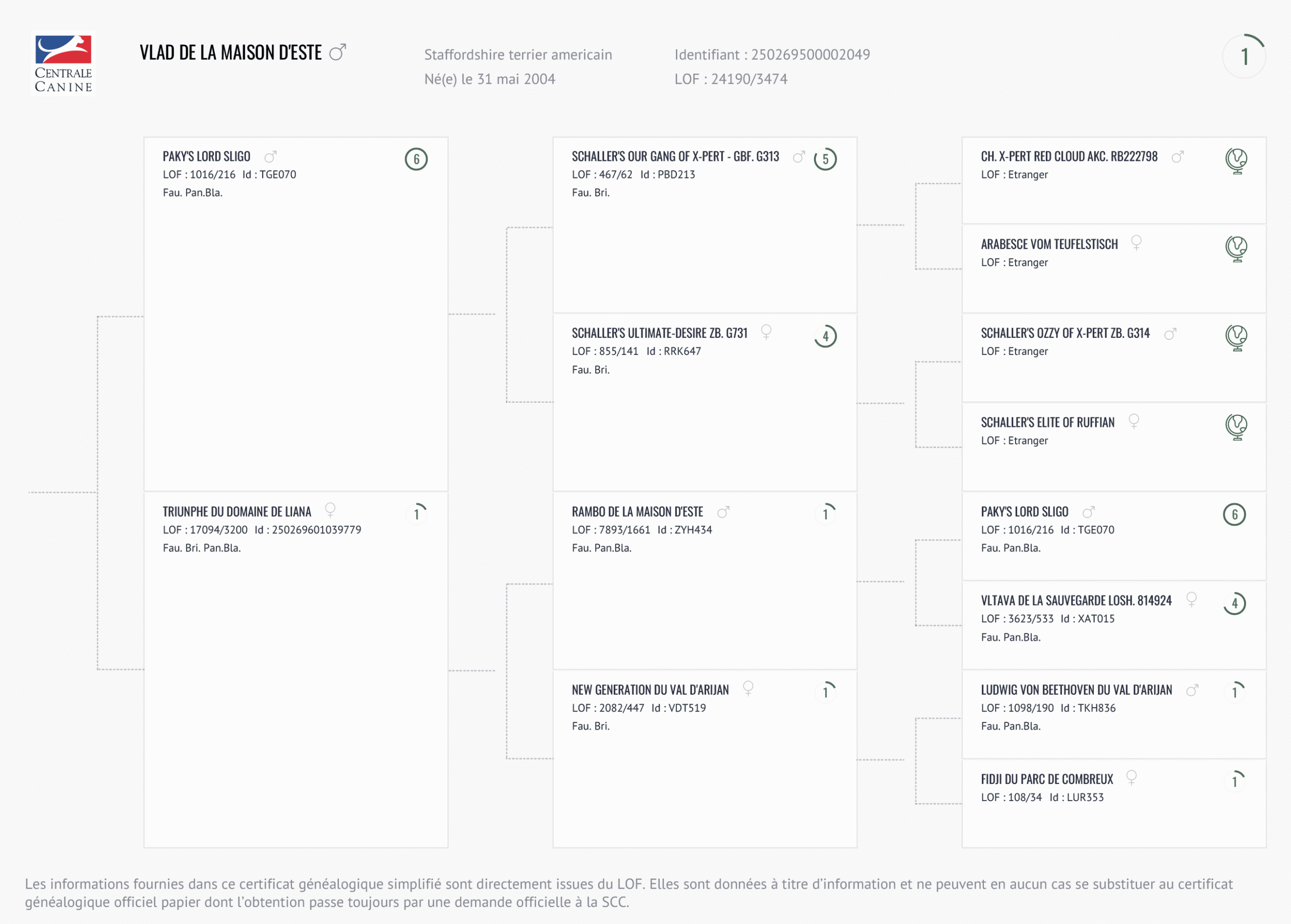Click the Identifiant number 250269500002049
This screenshot has height=924, width=1291.
coord(810,54)
